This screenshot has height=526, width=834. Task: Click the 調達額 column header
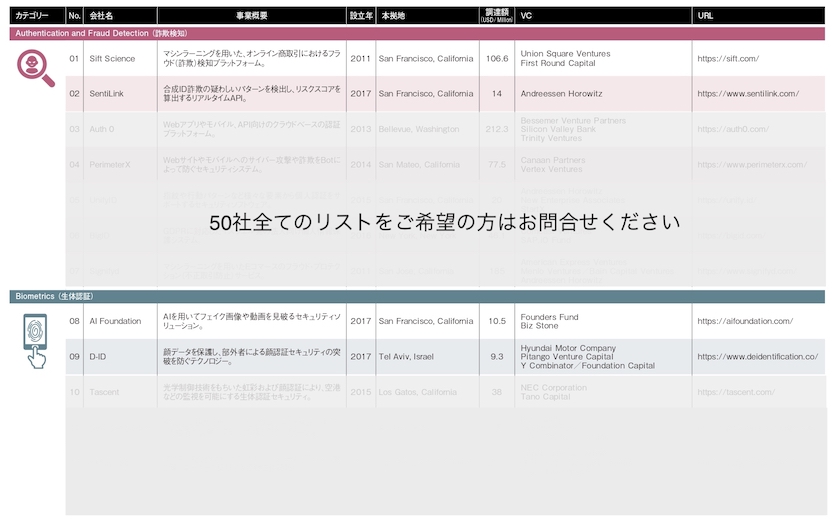tap(497, 15)
